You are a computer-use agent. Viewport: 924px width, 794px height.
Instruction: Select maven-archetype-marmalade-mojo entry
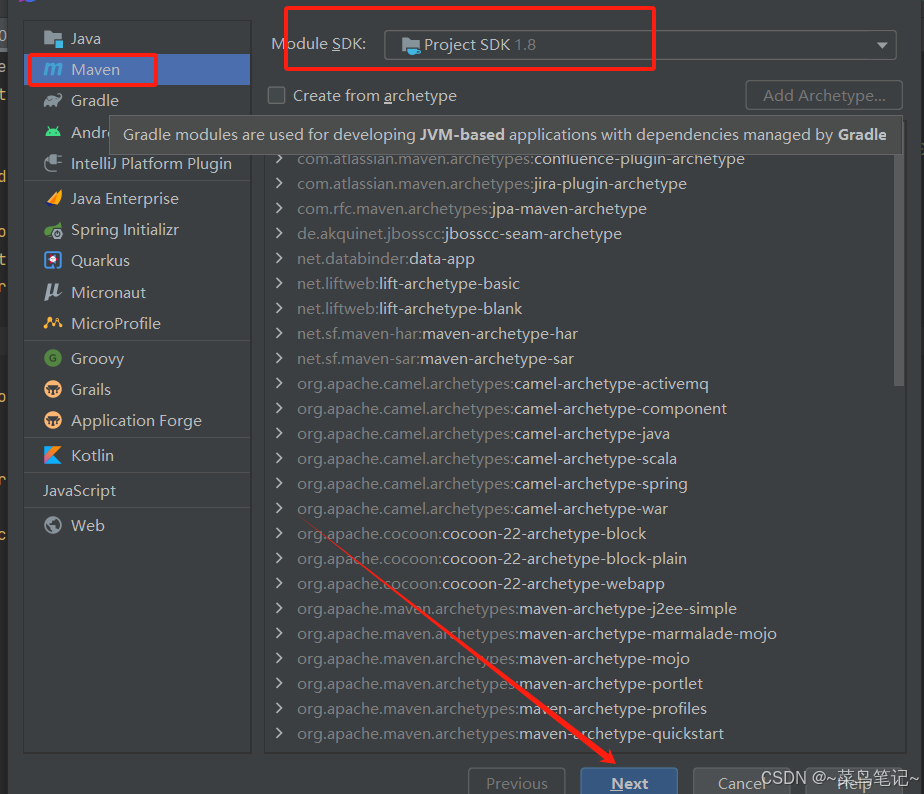point(537,633)
